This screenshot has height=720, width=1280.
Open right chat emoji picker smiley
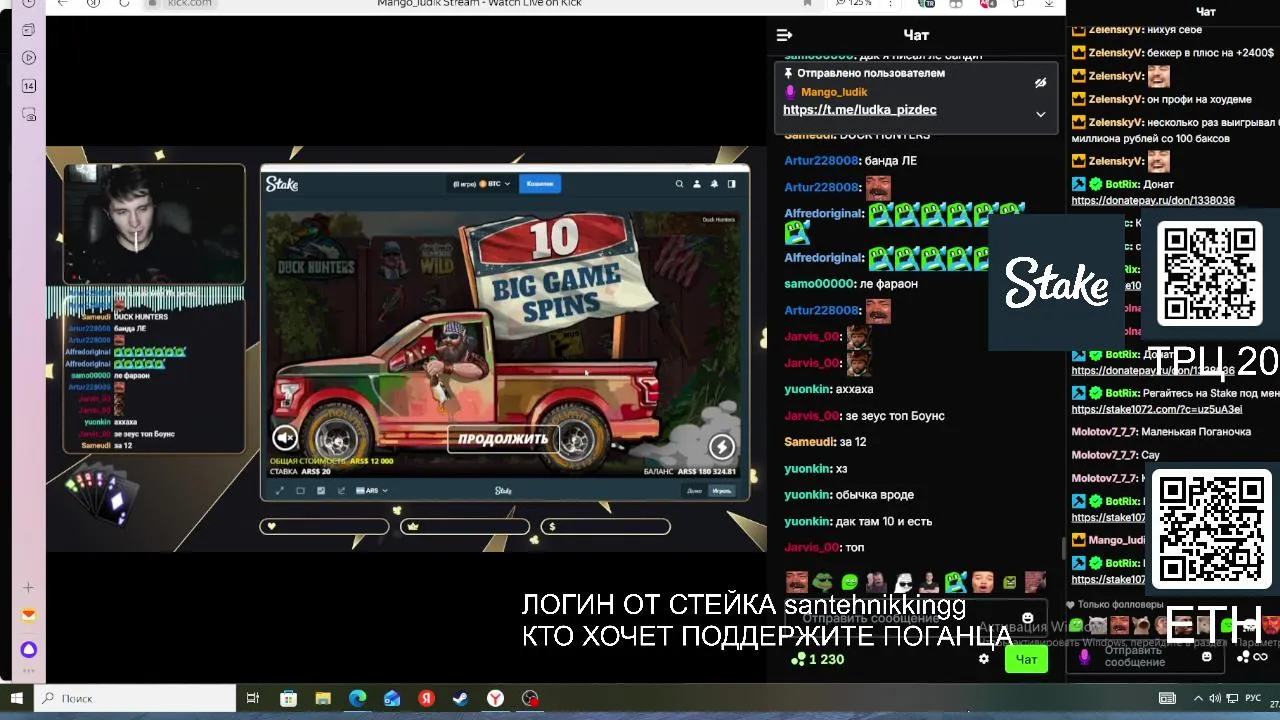[1206, 657]
